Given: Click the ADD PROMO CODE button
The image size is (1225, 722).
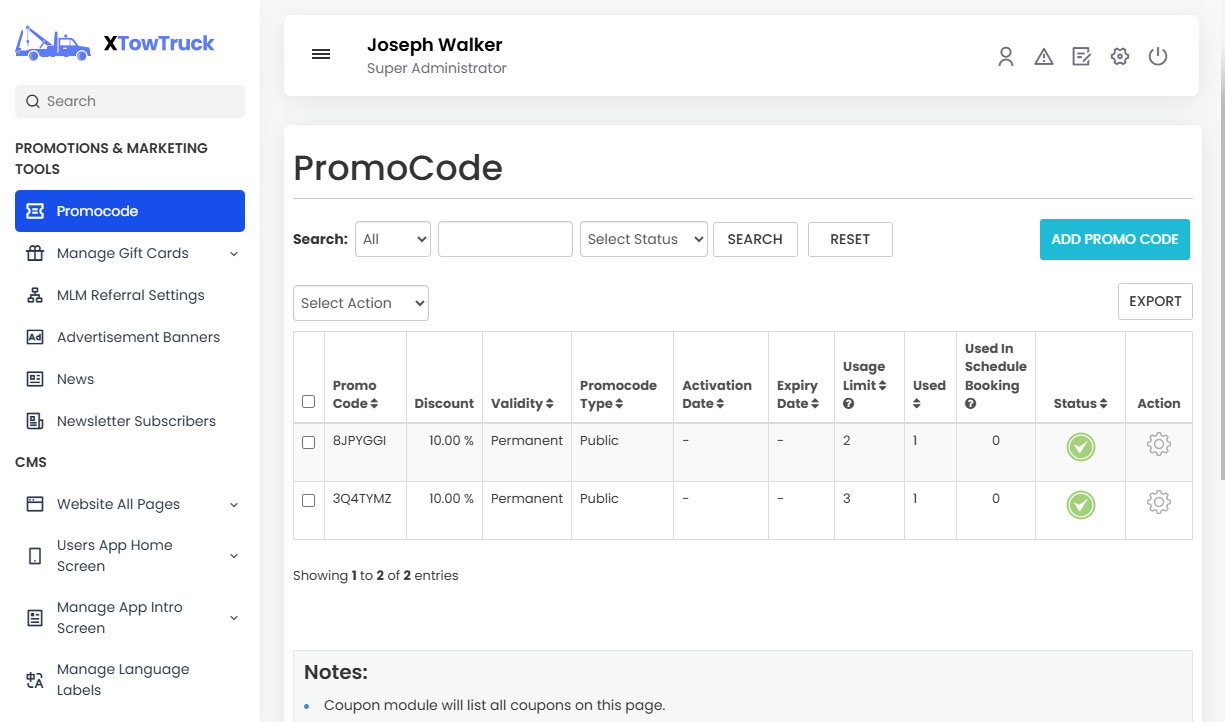Looking at the screenshot, I should [x=1114, y=239].
